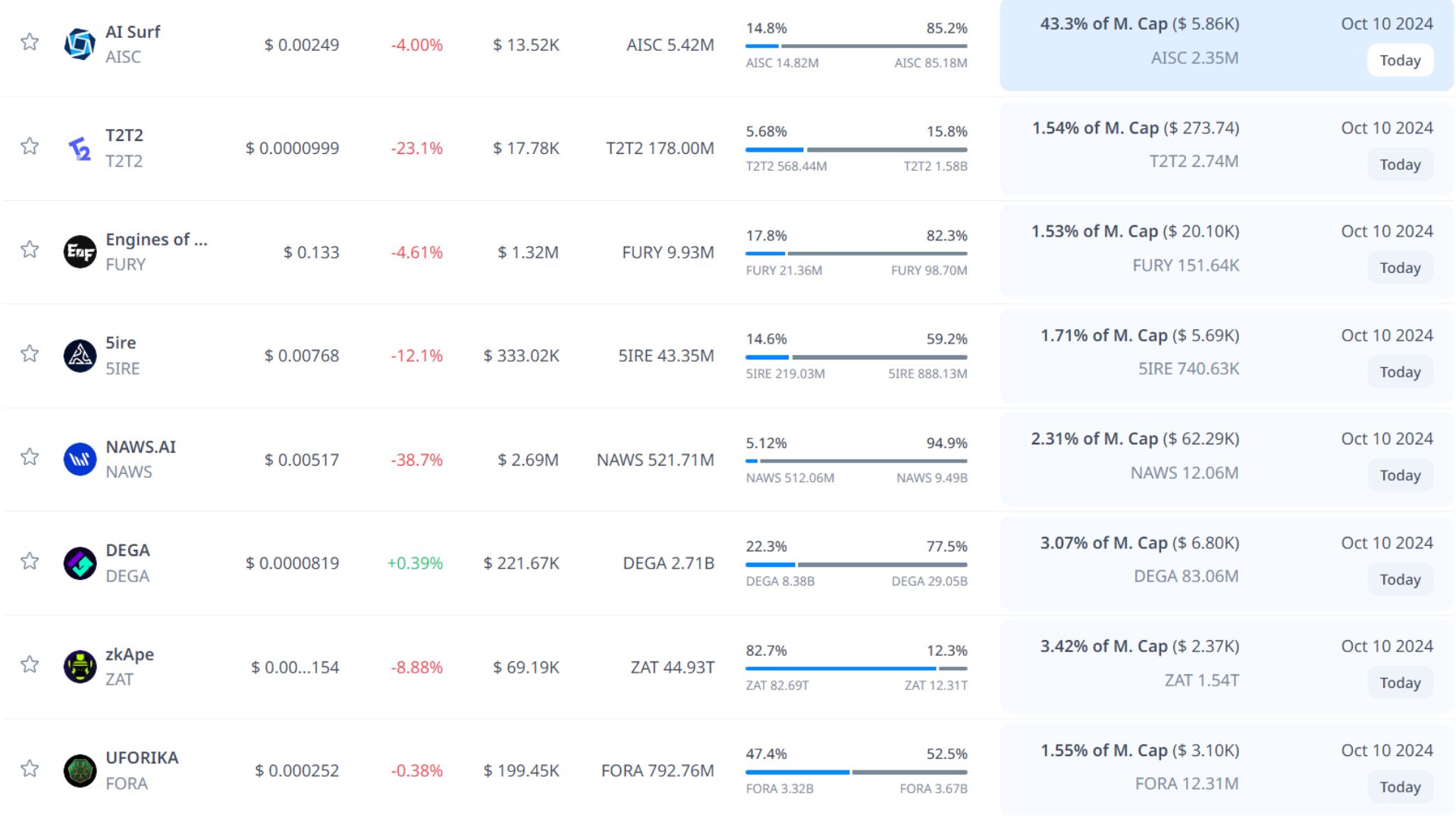Click the AI Surf coin logo
The height and width of the screenshot is (819, 1456).
pos(80,44)
